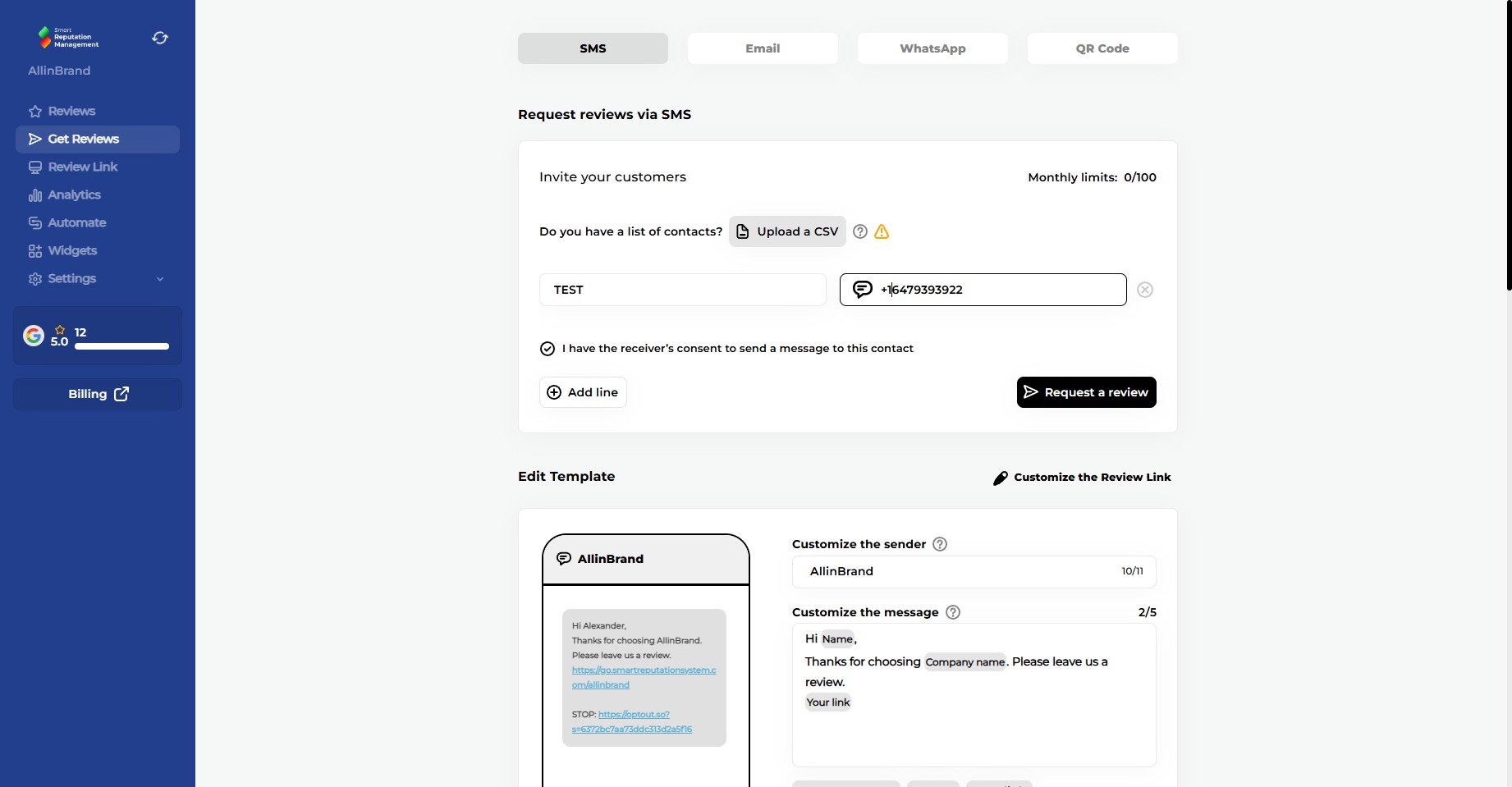Click the Company name tag in message
This screenshot has height=787, width=1512.
pos(965,662)
